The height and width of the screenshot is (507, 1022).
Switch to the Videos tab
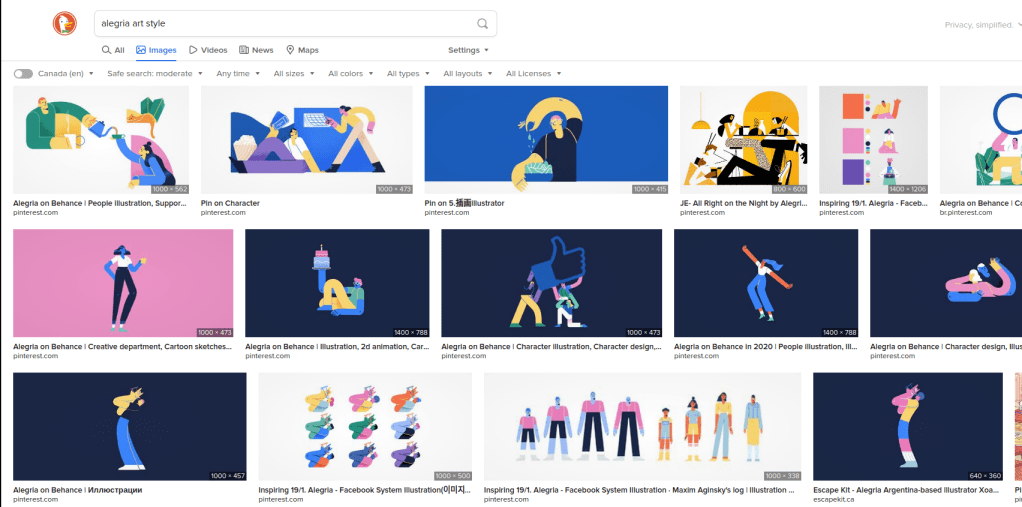pyautogui.click(x=208, y=50)
